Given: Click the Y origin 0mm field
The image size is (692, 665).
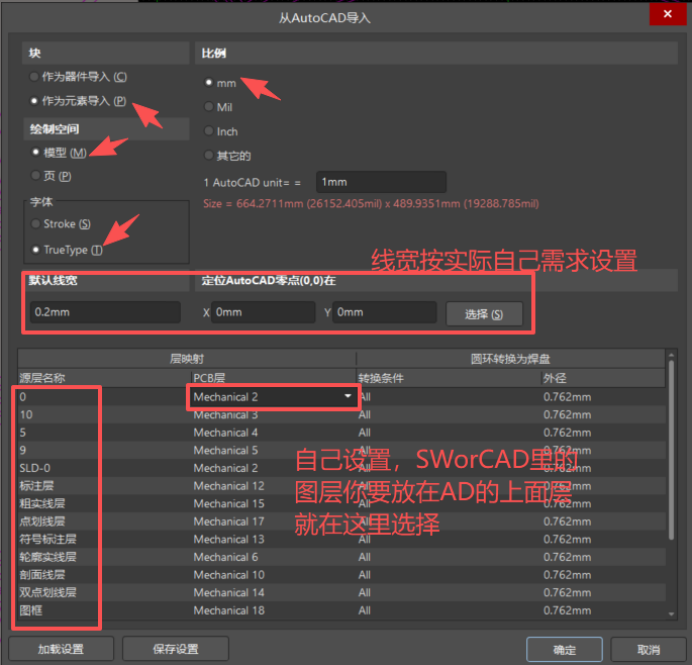Looking at the screenshot, I should coord(384,312).
